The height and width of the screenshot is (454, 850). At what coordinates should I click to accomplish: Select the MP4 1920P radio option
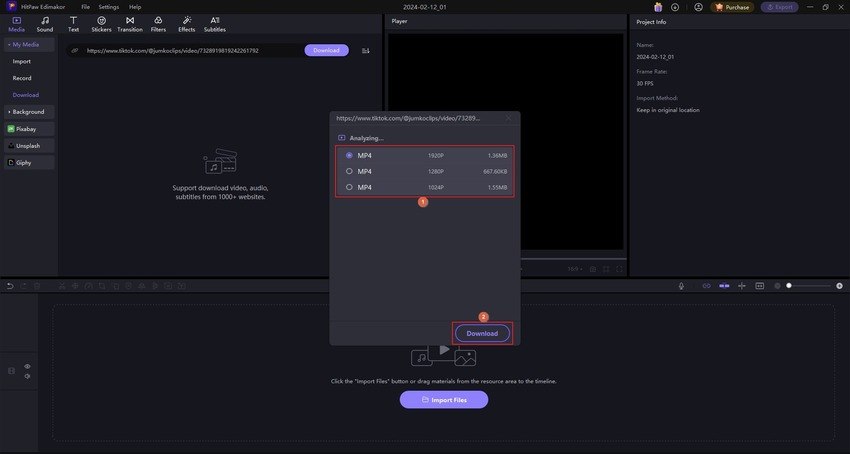(x=349, y=156)
